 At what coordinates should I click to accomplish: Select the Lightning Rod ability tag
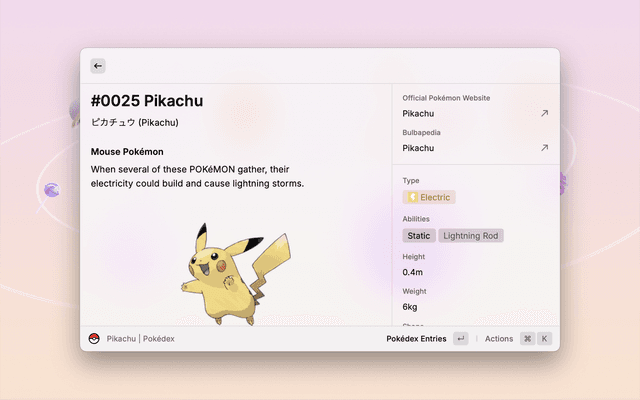(x=471, y=236)
